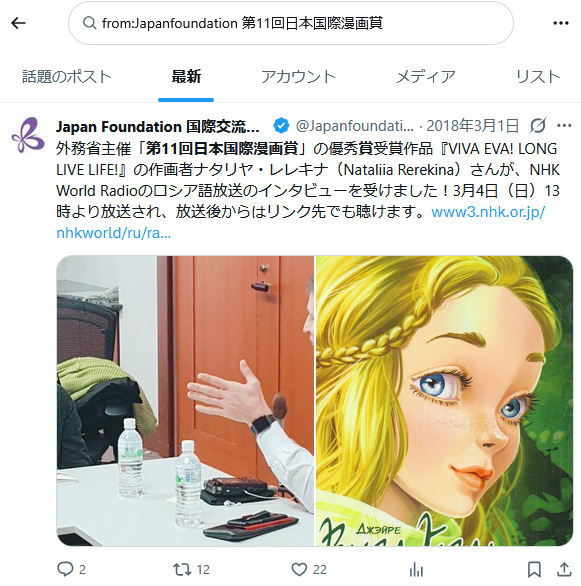The image size is (581, 586).
Task: Open the アカウント tab
Action: pos(299,77)
